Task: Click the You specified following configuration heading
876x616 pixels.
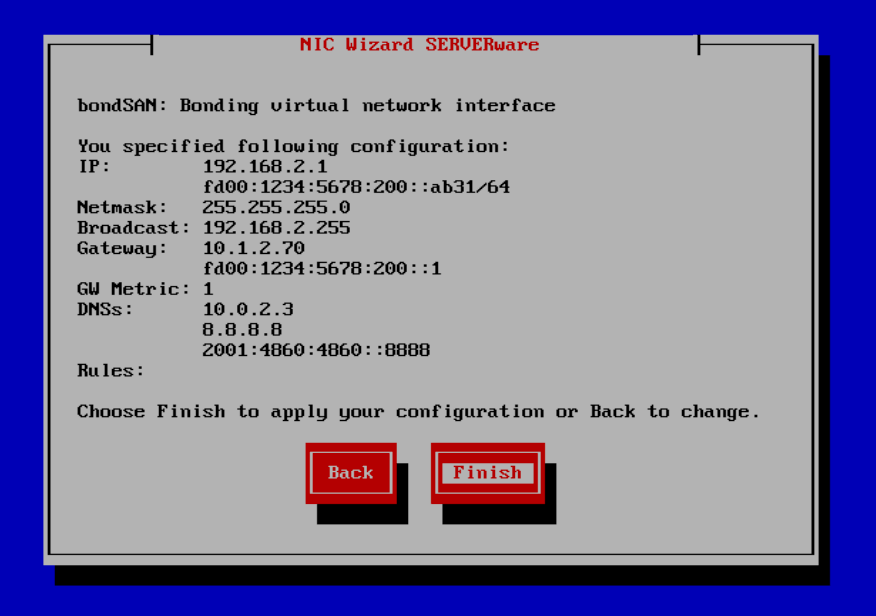Action: (293, 146)
